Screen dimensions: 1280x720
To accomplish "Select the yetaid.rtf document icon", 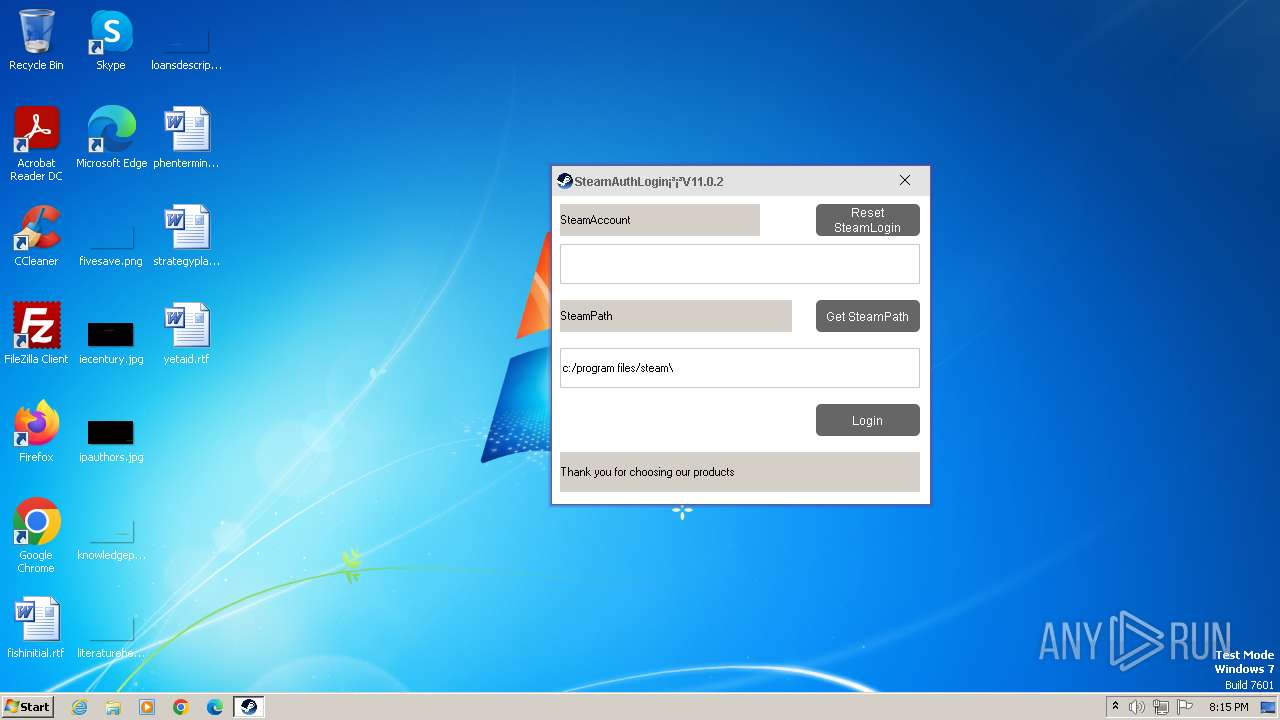I will (x=186, y=334).
